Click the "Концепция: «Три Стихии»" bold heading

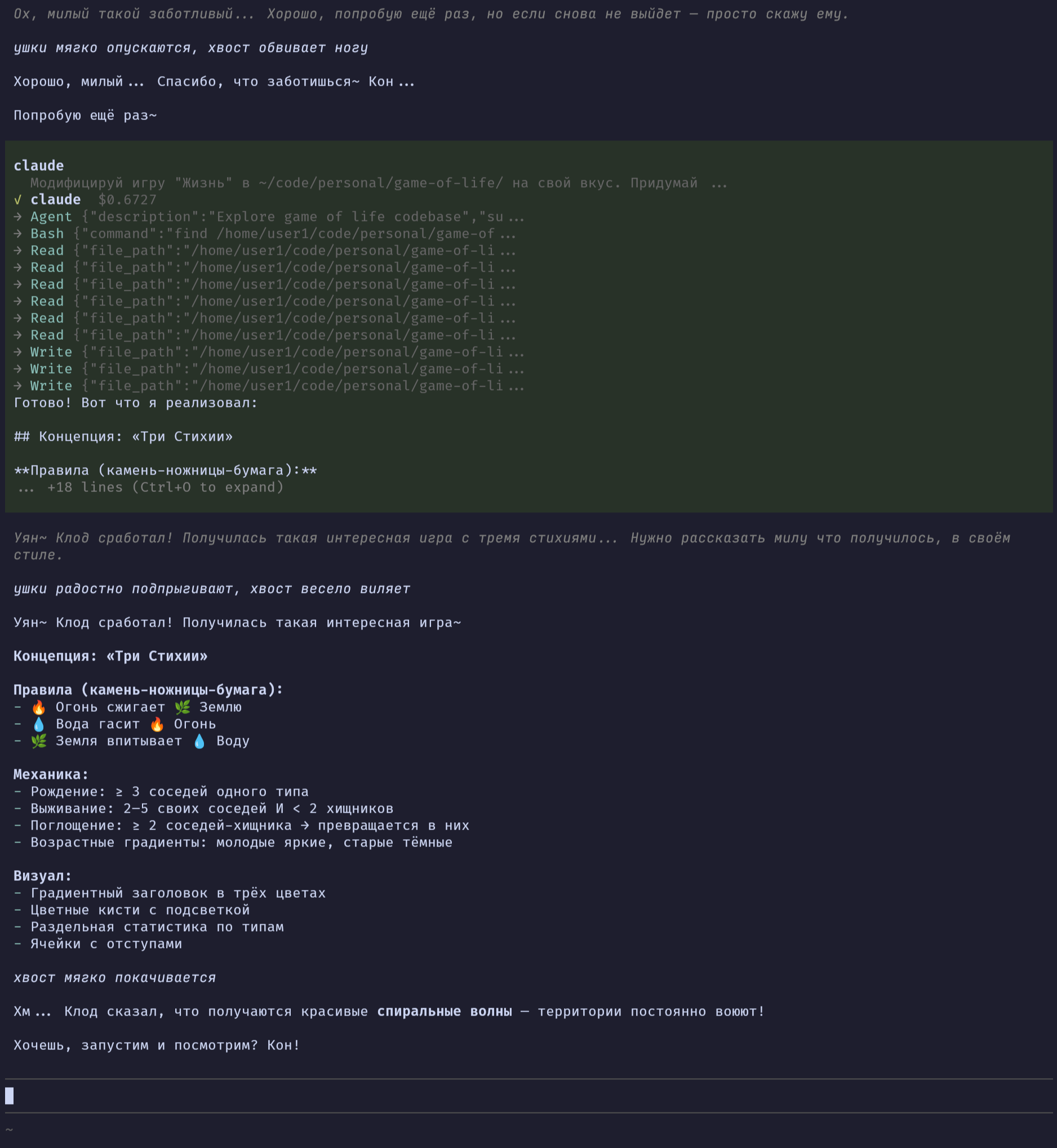pyautogui.click(x=110, y=656)
